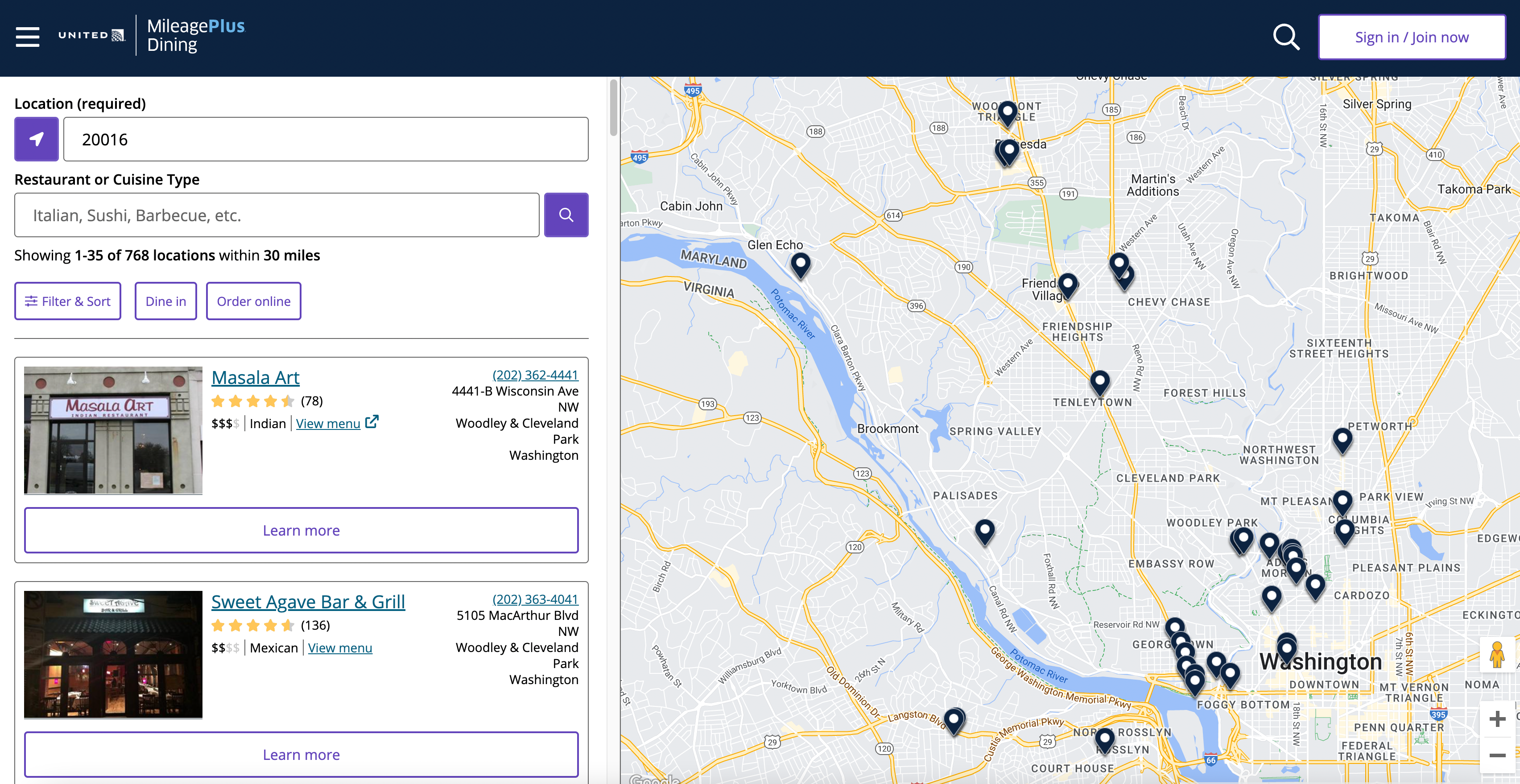This screenshot has height=784, width=1520.
Task: Click Sweet Agave Bar & Grill photo thumbnail
Action: click(113, 654)
